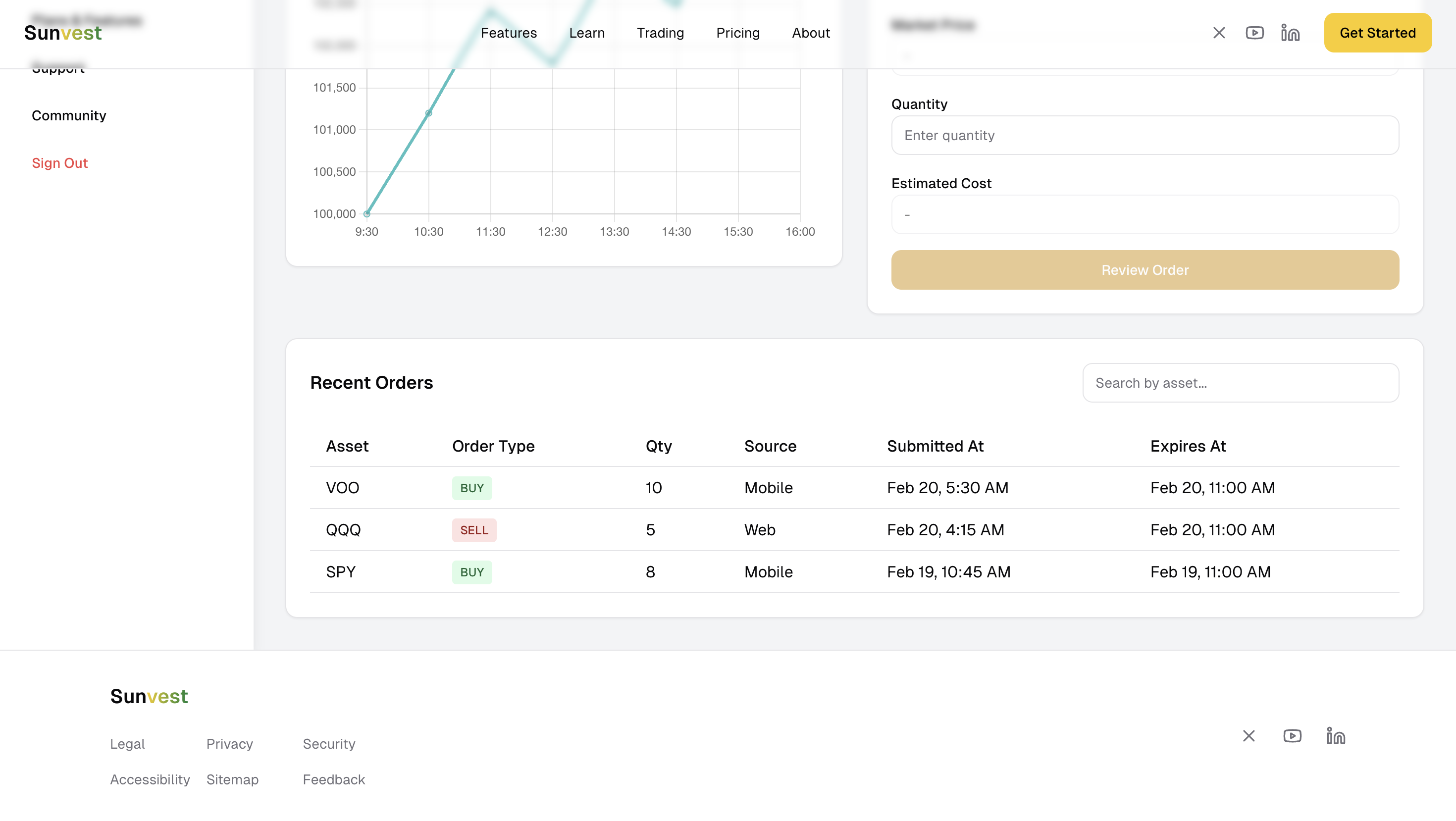Click the Search by asset box

pyautogui.click(x=1240, y=383)
